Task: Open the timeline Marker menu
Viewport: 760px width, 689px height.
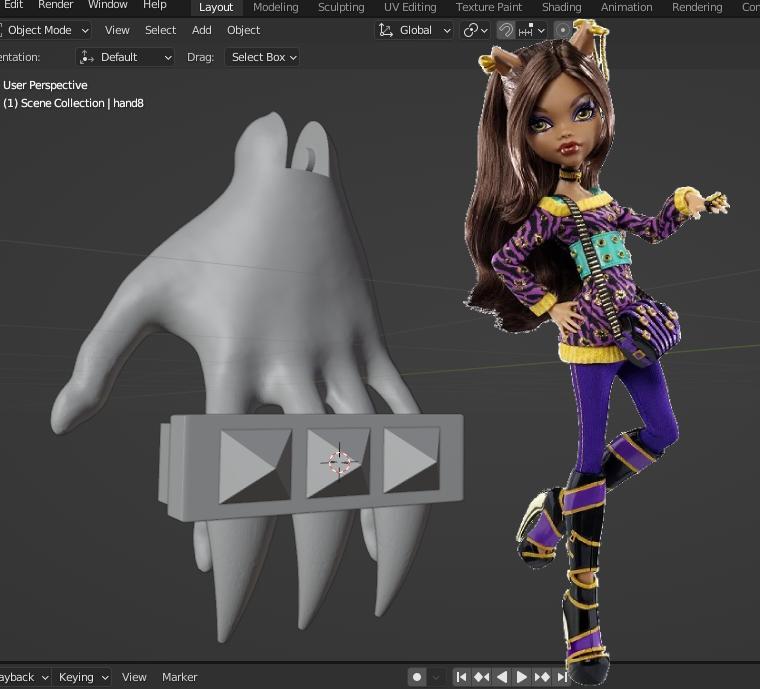Action: pos(179,677)
